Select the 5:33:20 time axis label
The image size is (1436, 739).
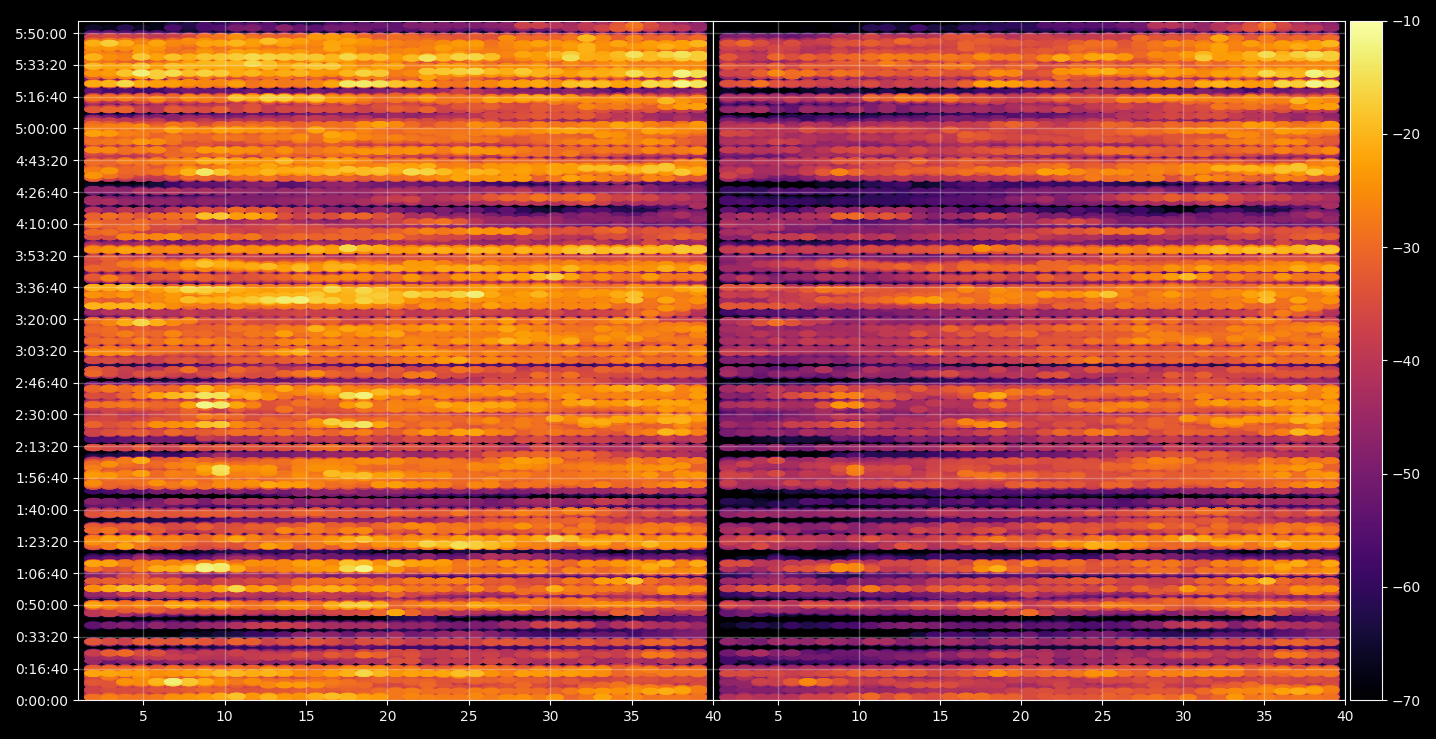pyautogui.click(x=41, y=65)
